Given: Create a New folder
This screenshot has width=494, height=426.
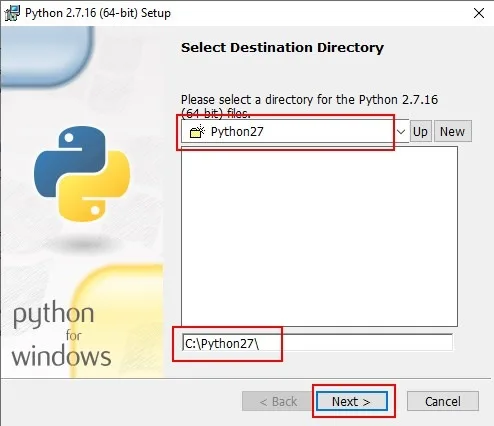Looking at the screenshot, I should [x=452, y=131].
